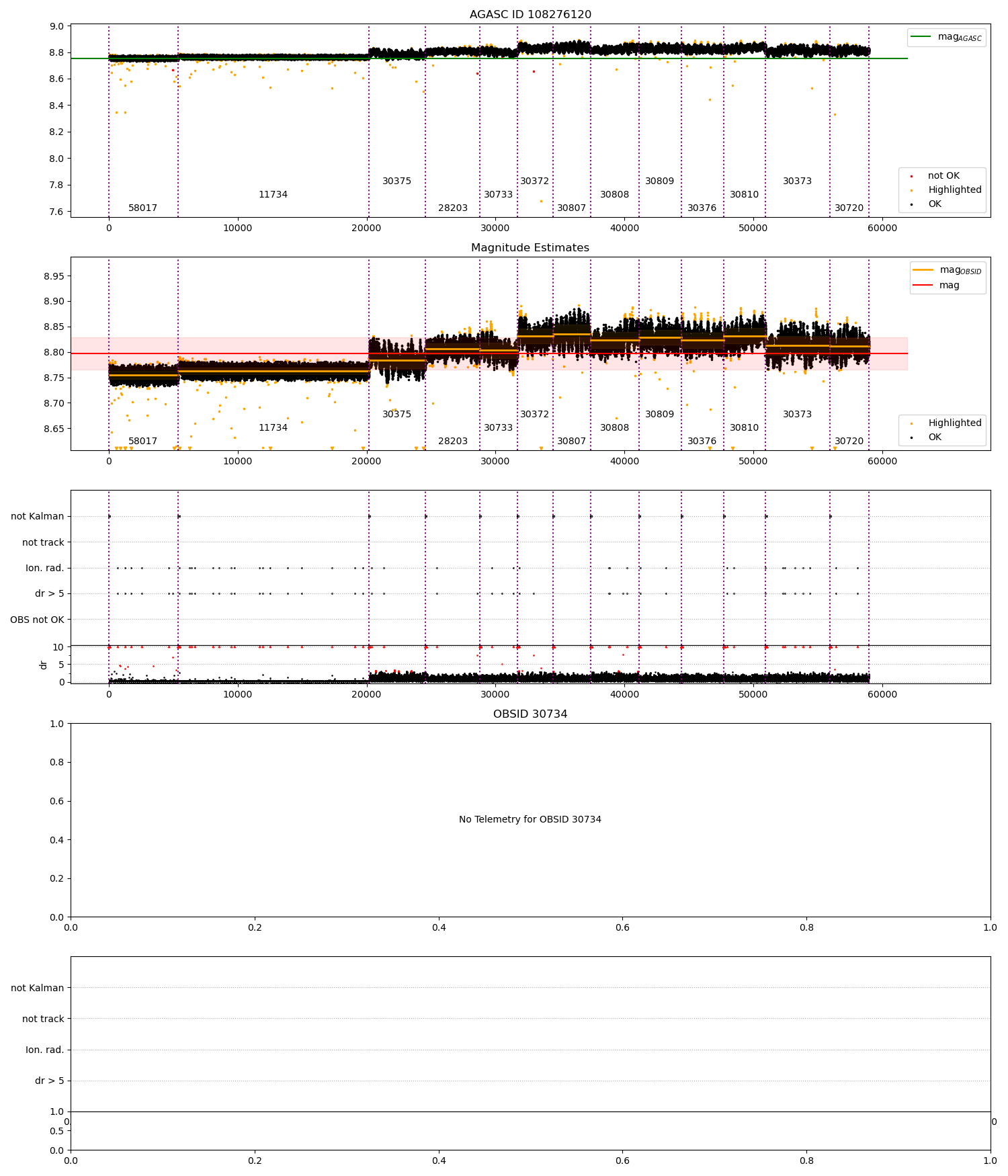Click OBSID label 30376 in top plot
The width and height of the screenshot is (1008, 1176).
tap(702, 208)
